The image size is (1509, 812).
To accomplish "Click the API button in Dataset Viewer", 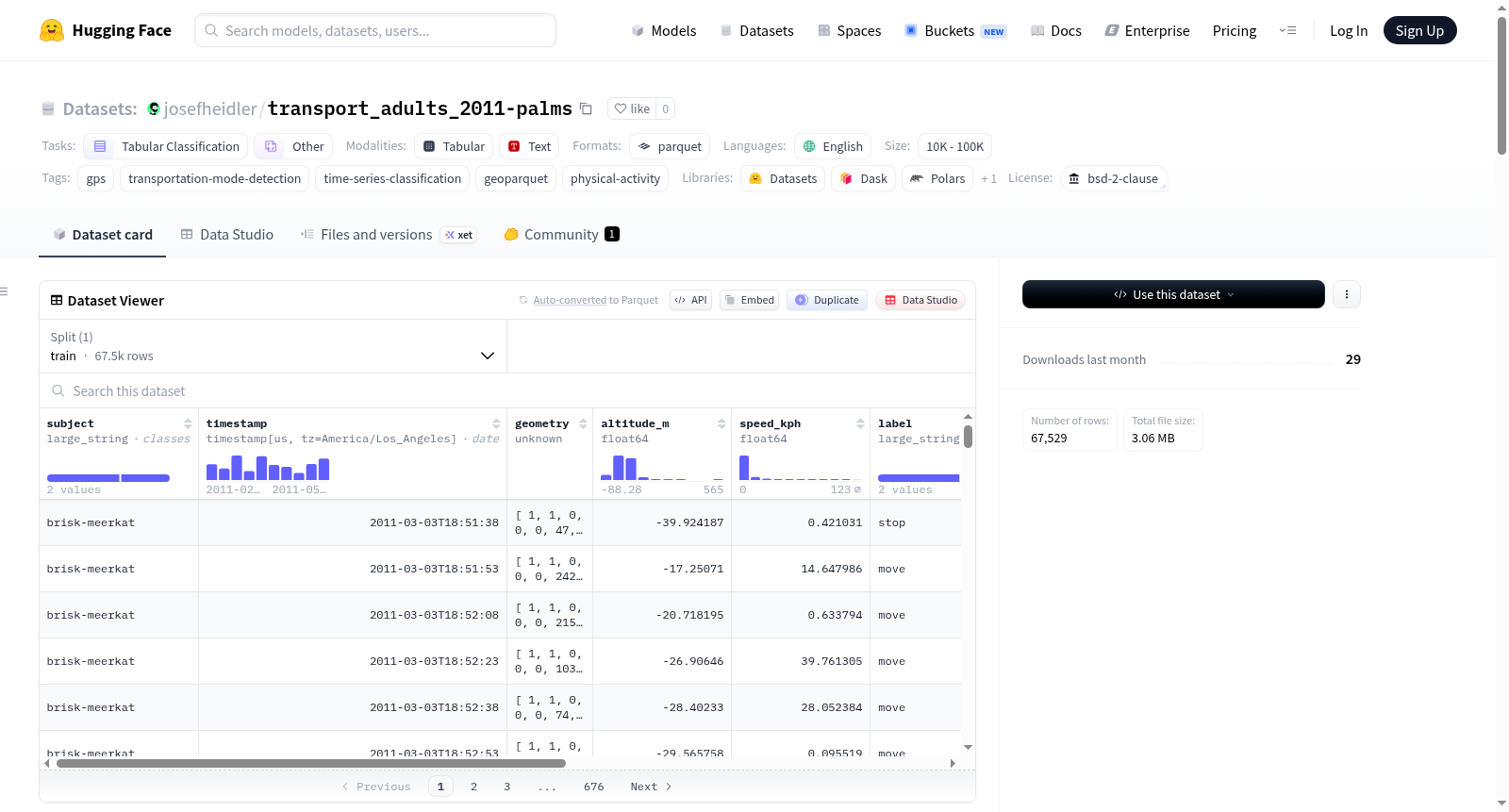I will coord(690,300).
